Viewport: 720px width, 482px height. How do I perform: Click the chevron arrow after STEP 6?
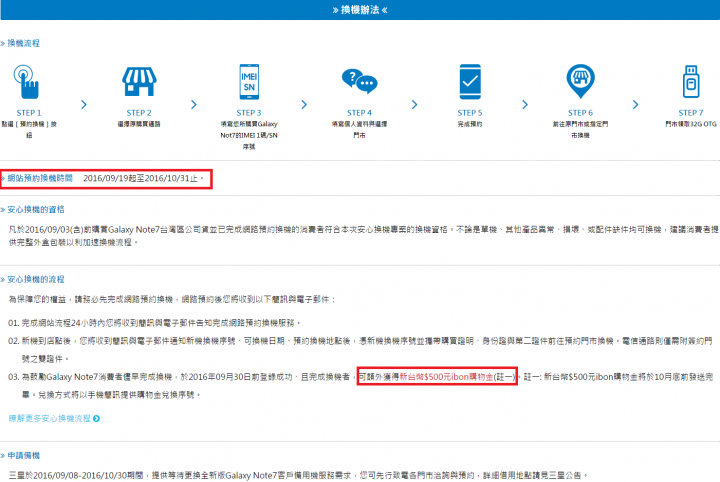[636, 105]
